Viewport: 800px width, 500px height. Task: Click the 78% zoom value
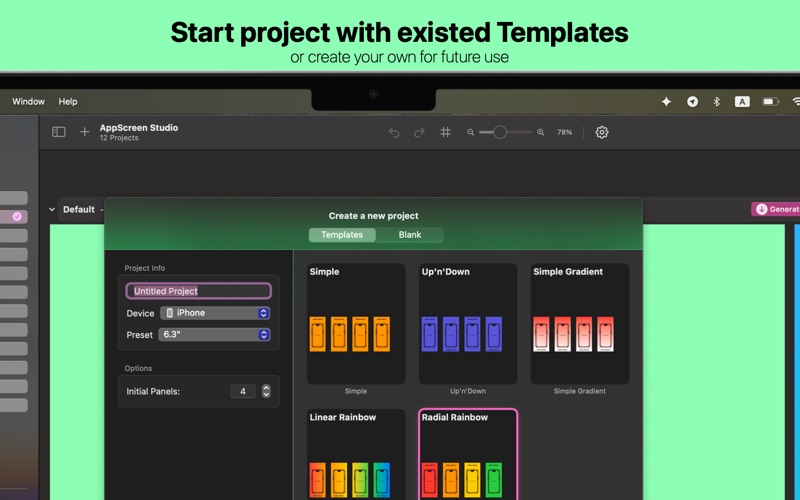[564, 132]
